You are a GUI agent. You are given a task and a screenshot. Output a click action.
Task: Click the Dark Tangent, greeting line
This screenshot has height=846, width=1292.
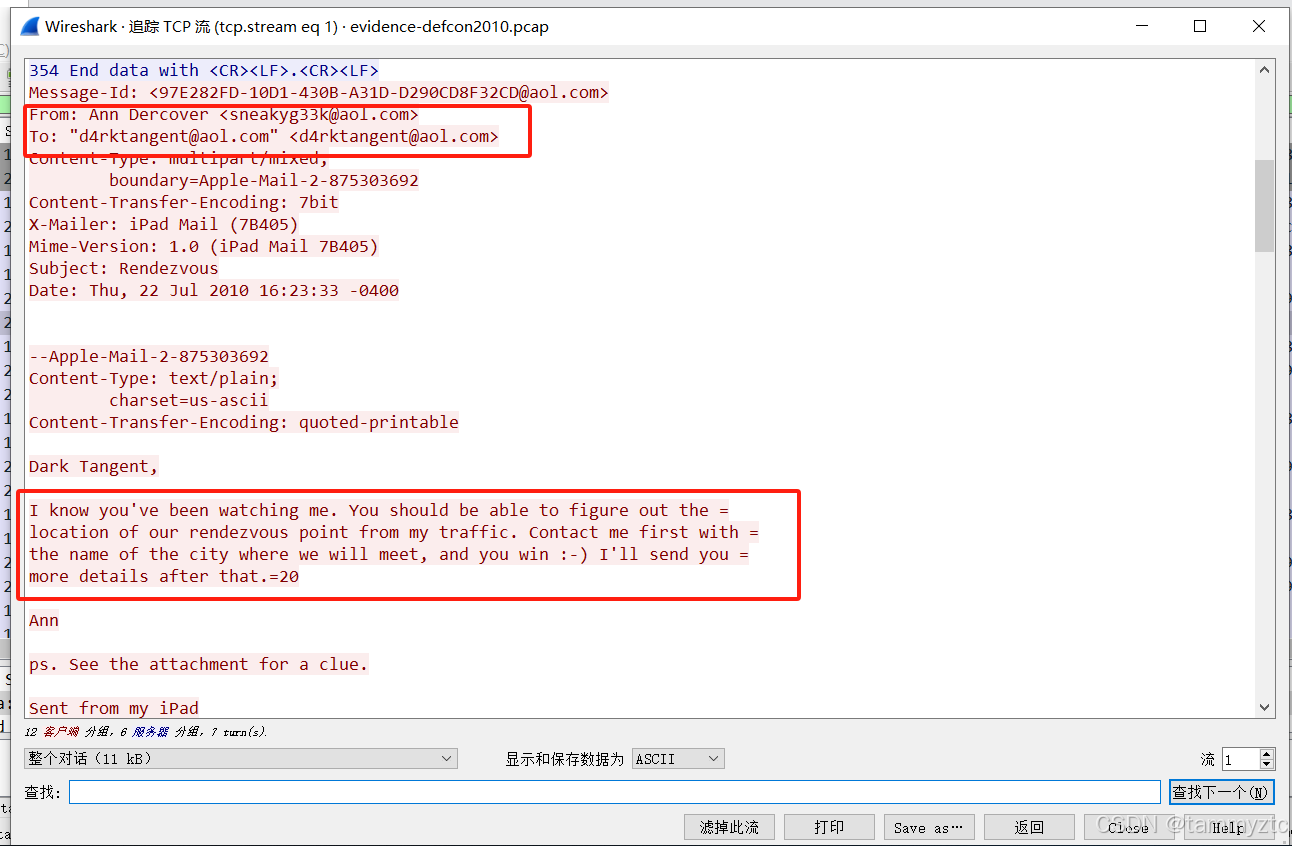click(93, 466)
